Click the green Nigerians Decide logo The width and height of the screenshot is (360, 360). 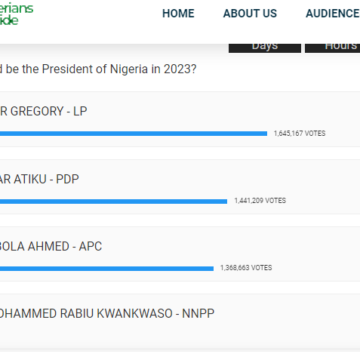tap(16, 14)
